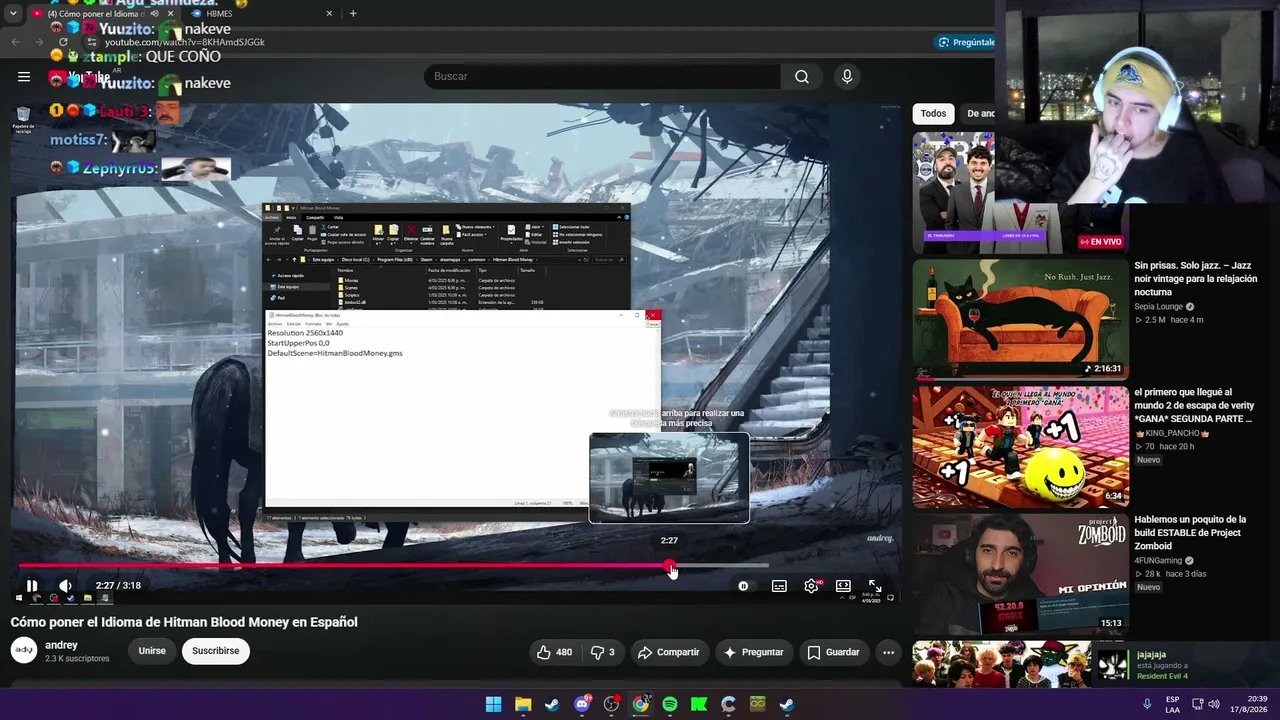Open the video title text
The height and width of the screenshot is (720, 1280).
point(184,622)
